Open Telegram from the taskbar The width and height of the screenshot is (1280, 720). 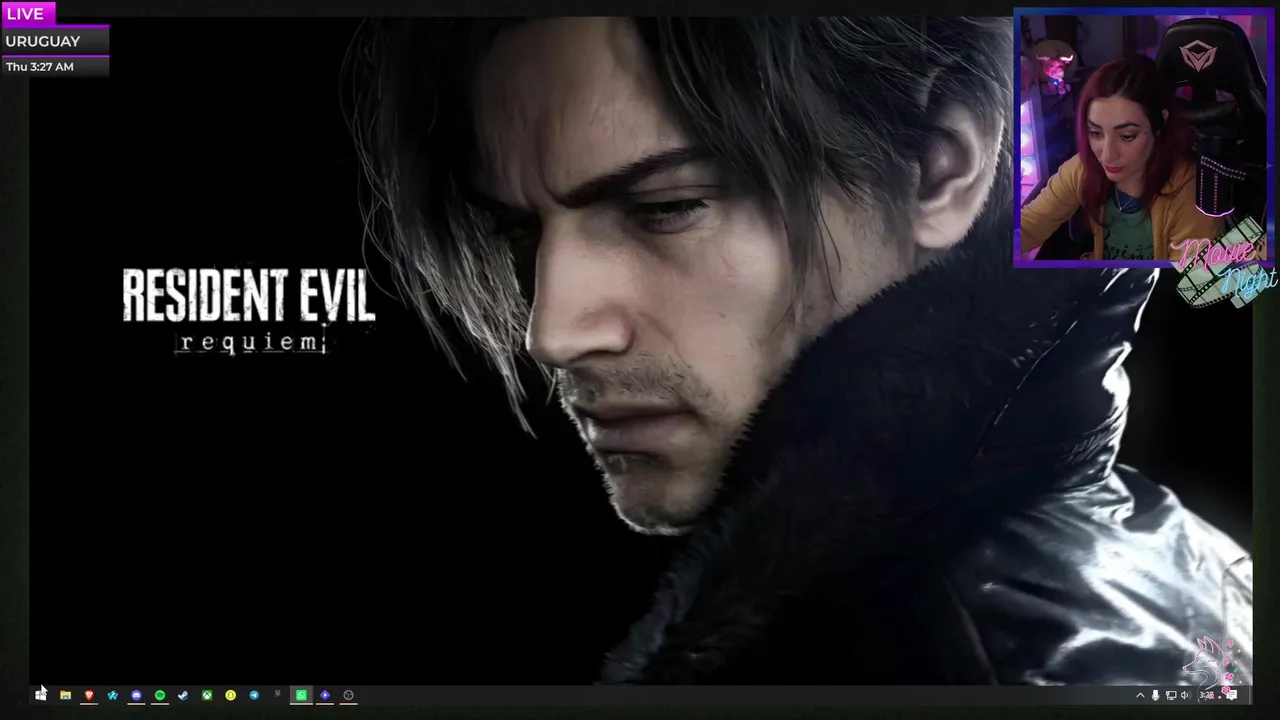coord(254,695)
